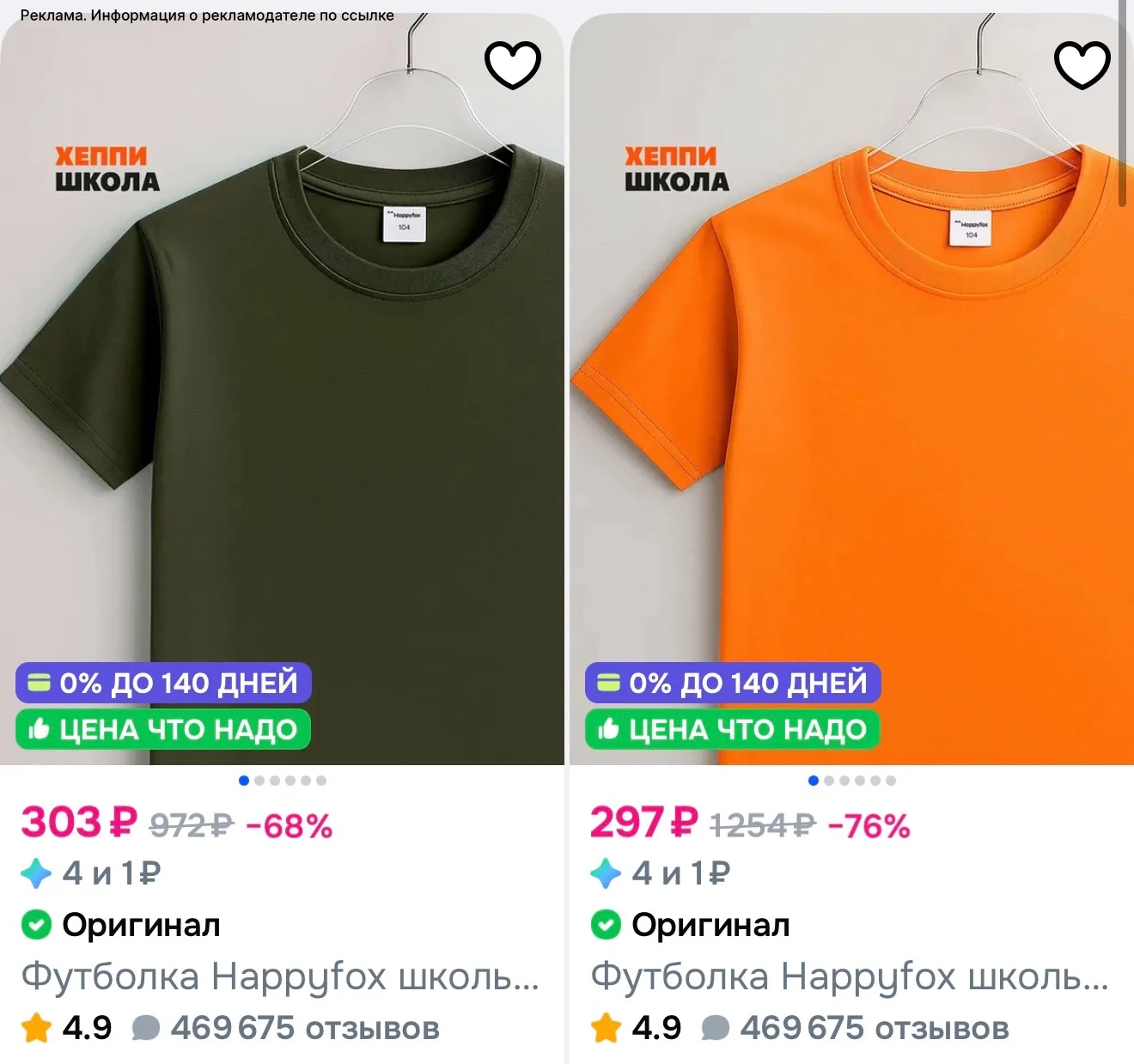Select the 297 ₽ price of orange shirt
1134x1064 pixels.
643,823
